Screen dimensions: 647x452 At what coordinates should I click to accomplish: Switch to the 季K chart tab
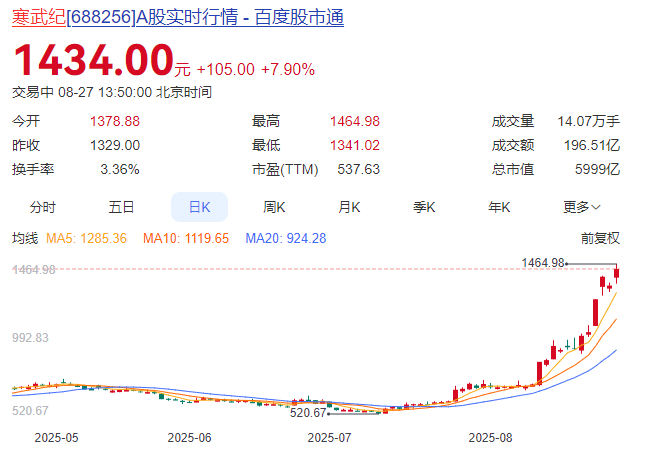pos(424,207)
